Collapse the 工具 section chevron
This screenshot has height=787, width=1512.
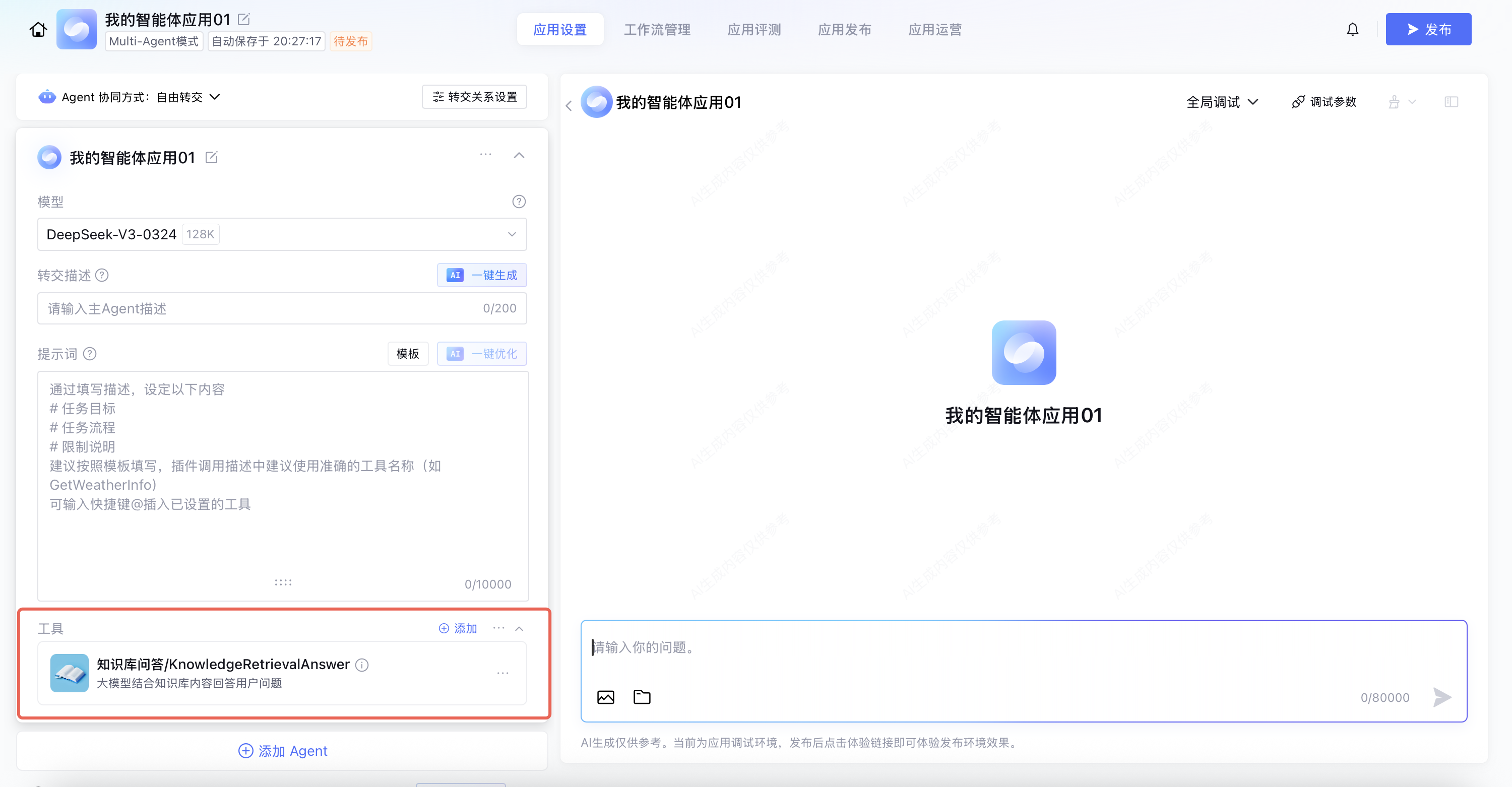(519, 629)
